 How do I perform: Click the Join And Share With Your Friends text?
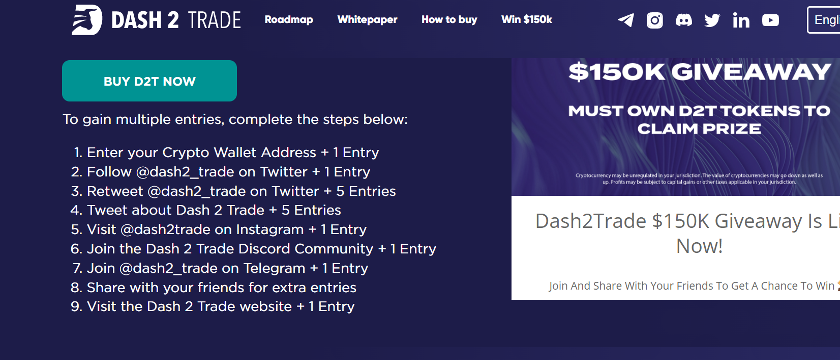click(694, 286)
